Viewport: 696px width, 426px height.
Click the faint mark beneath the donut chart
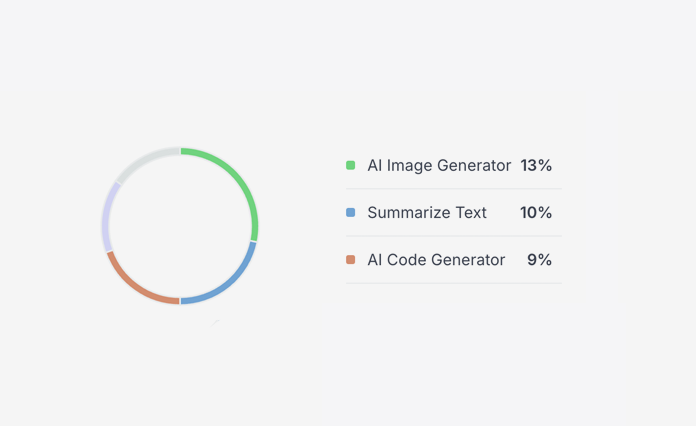point(215,322)
